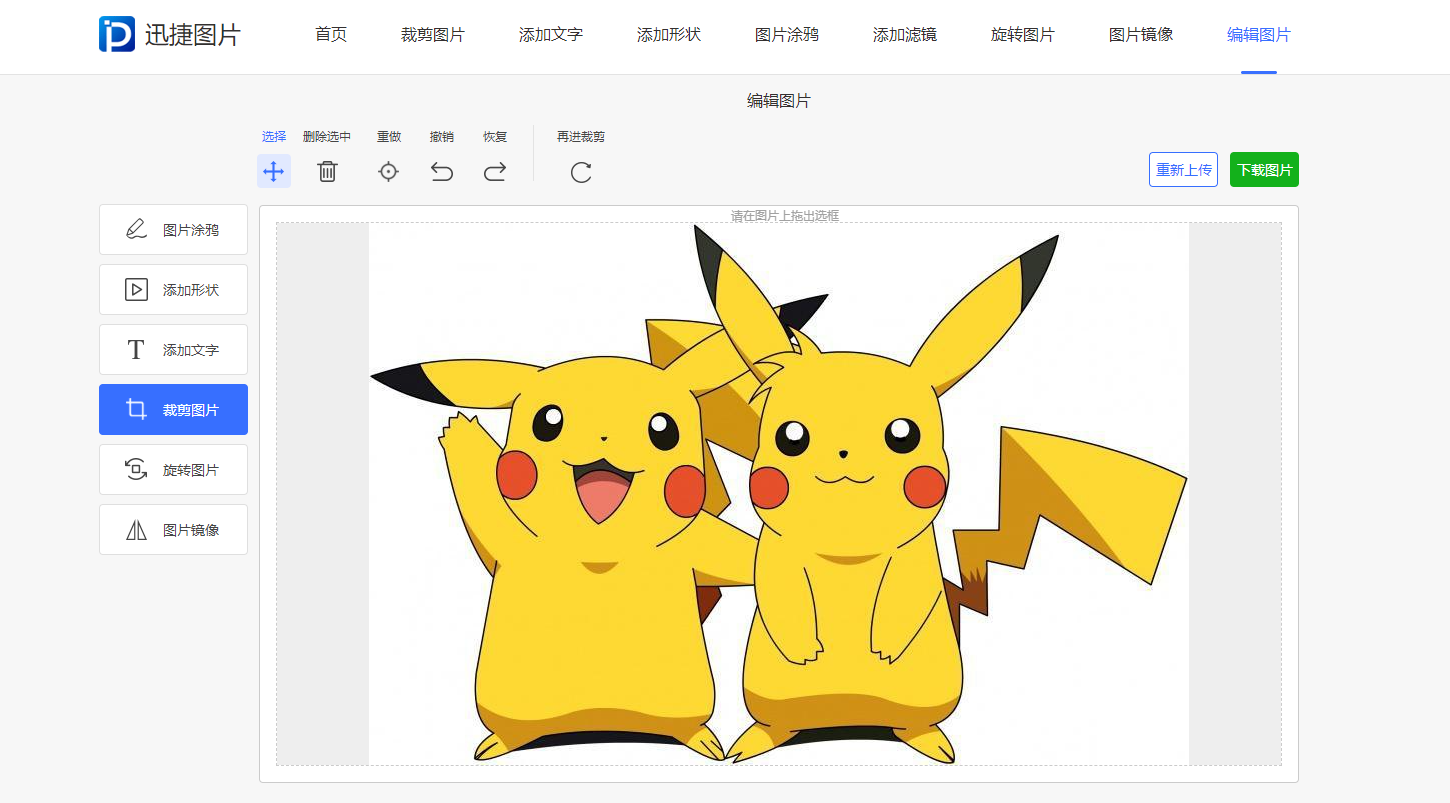Open 裁剪图片 in the top navigation
The image size is (1450, 803).
pos(433,35)
